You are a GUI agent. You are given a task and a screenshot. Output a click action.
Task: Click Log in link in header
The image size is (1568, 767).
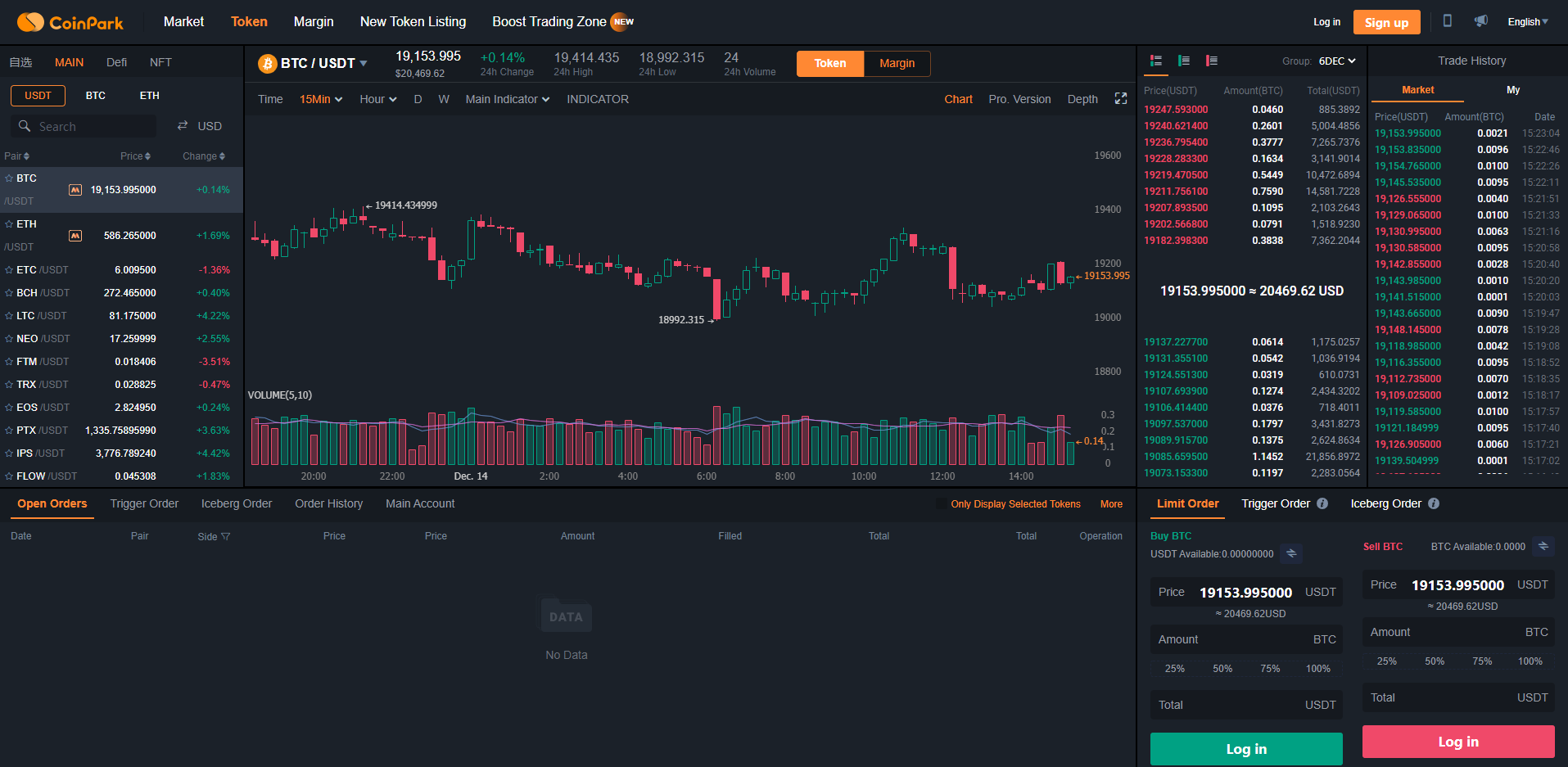pos(1326,22)
